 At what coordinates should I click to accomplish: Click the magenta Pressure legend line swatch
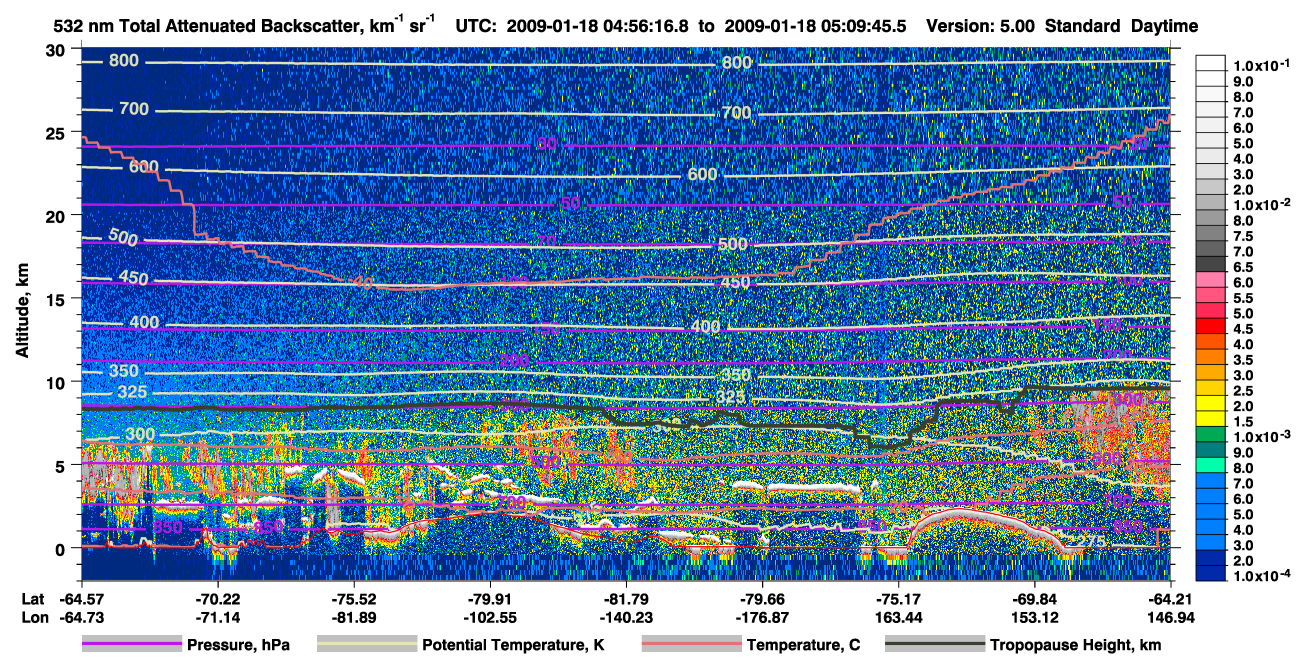click(132, 645)
